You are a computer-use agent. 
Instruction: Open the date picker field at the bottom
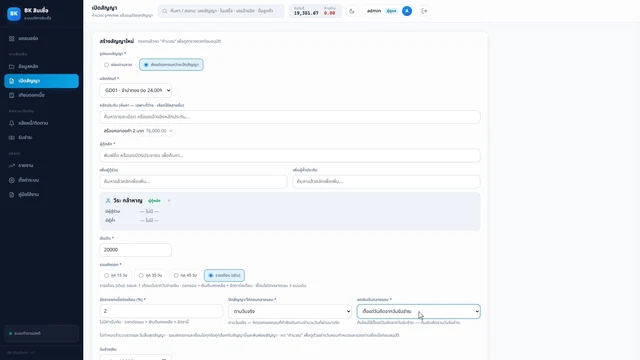[136, 358]
